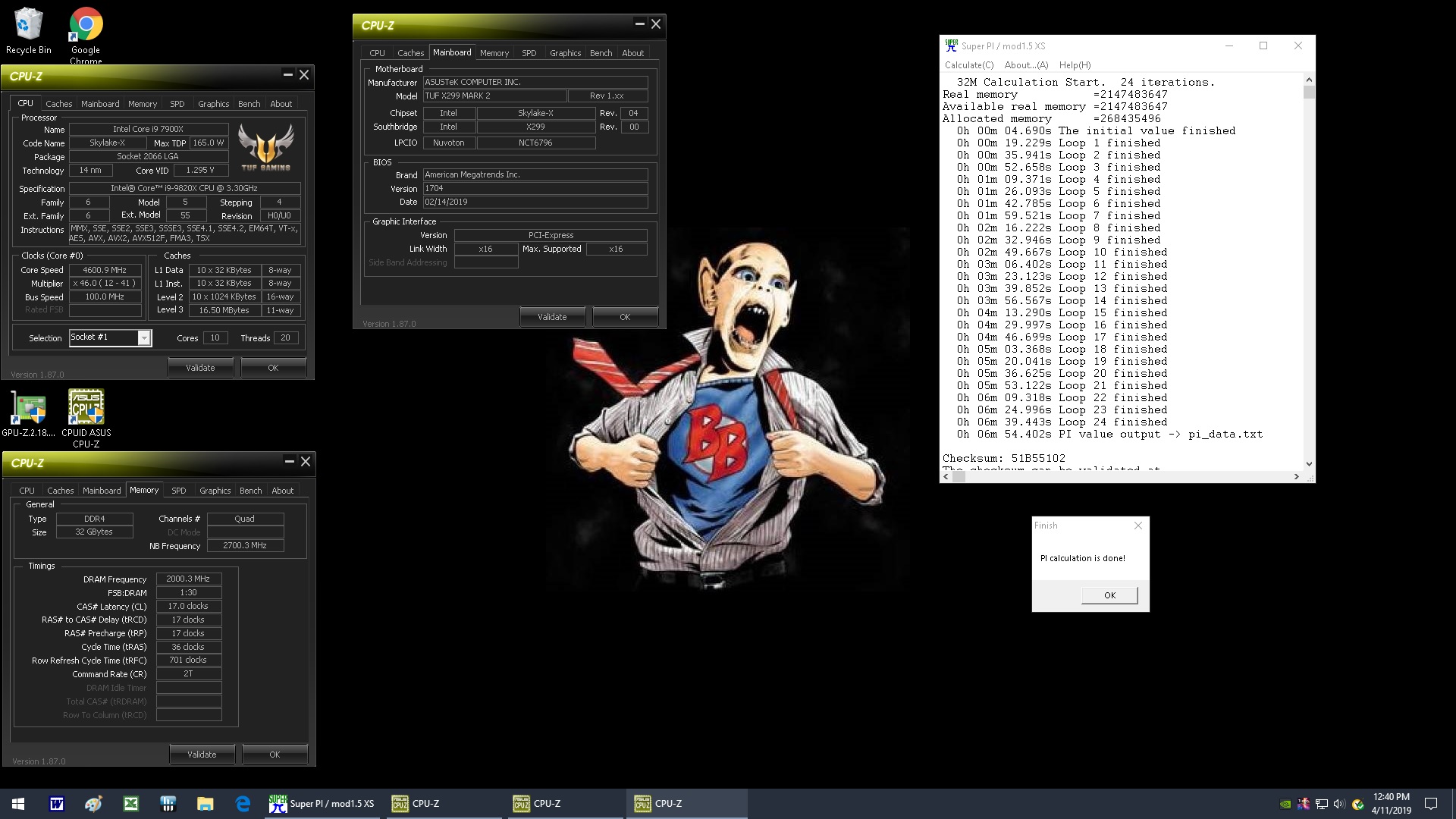Switch to SPD tab in CPU window

point(177,104)
